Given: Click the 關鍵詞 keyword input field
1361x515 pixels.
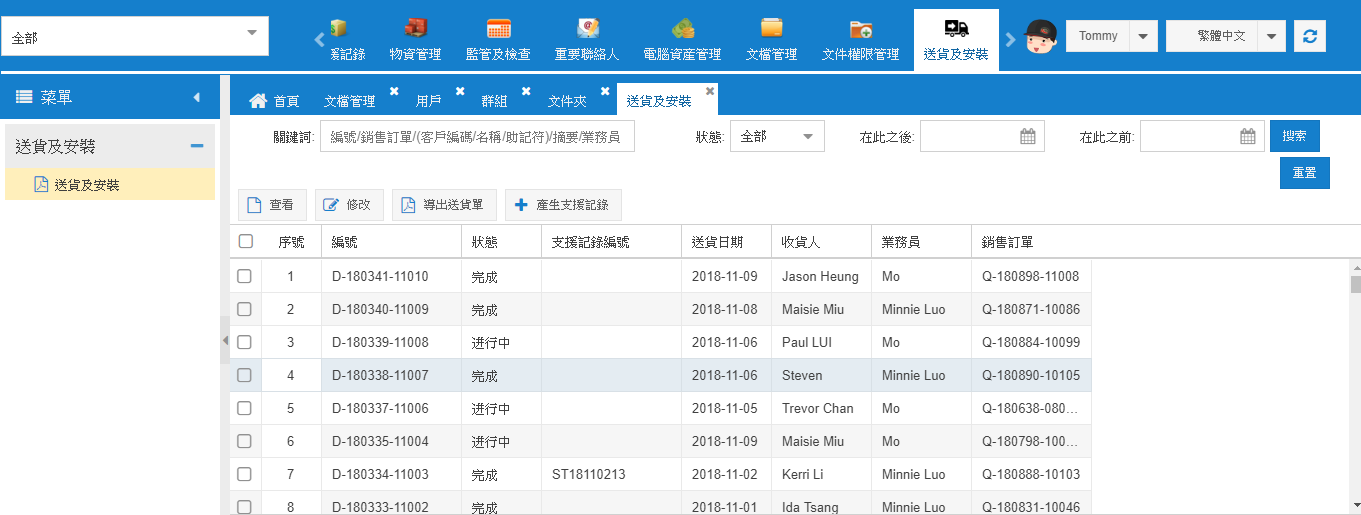Looking at the screenshot, I should tap(477, 137).
